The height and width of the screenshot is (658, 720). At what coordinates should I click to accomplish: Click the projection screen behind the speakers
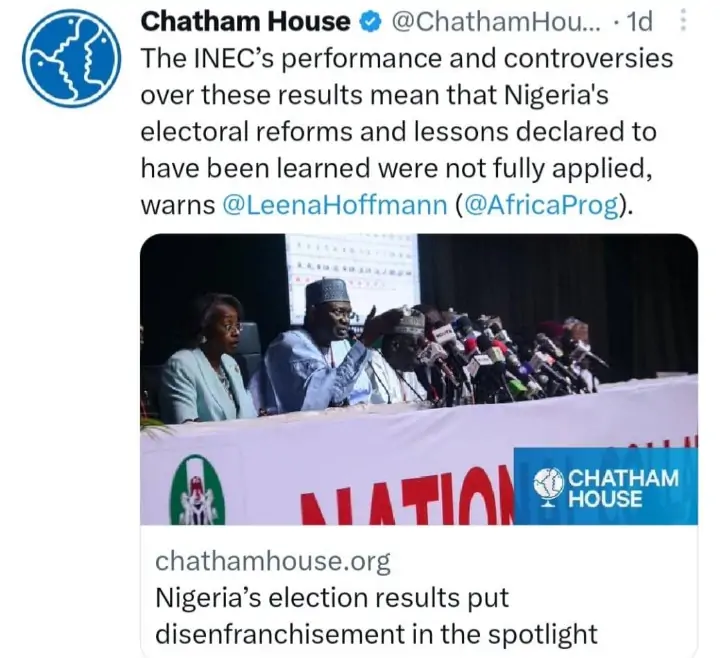click(x=352, y=270)
